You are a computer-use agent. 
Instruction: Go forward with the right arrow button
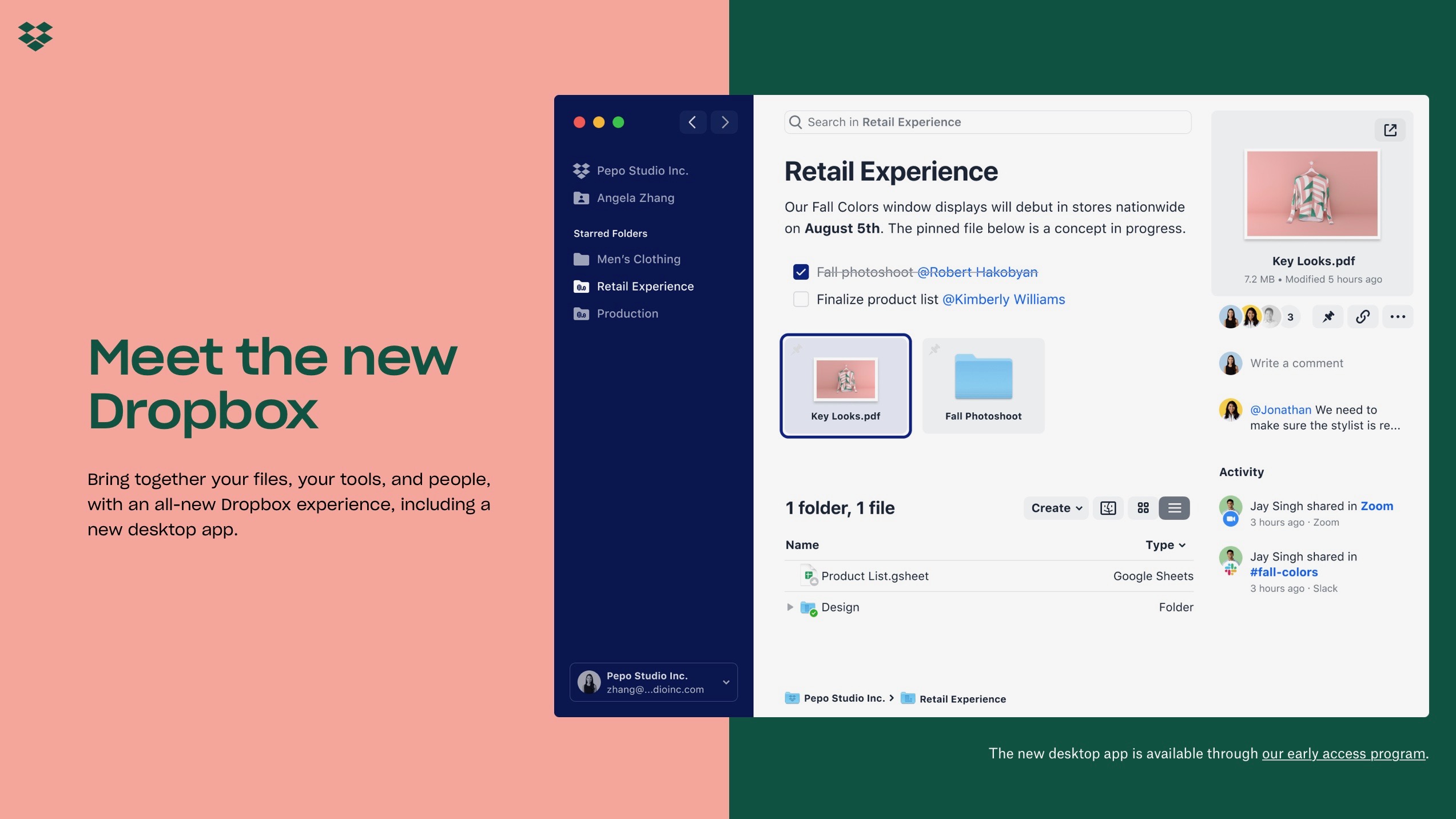725,122
